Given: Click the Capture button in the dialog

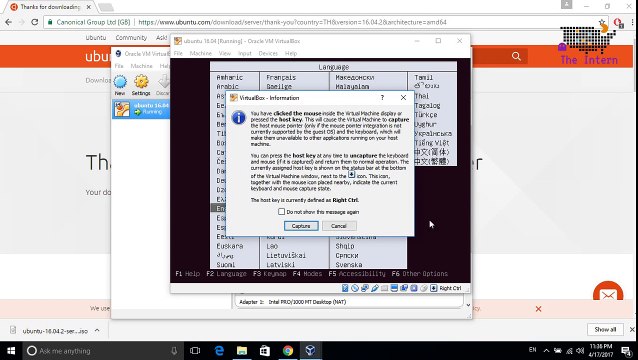Looking at the screenshot, I should pyautogui.click(x=301, y=226).
